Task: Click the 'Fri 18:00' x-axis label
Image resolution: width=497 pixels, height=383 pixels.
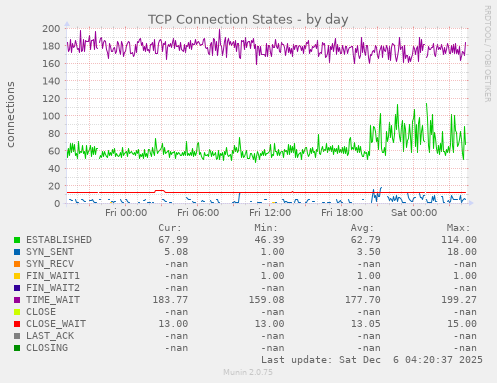Action: click(342, 213)
